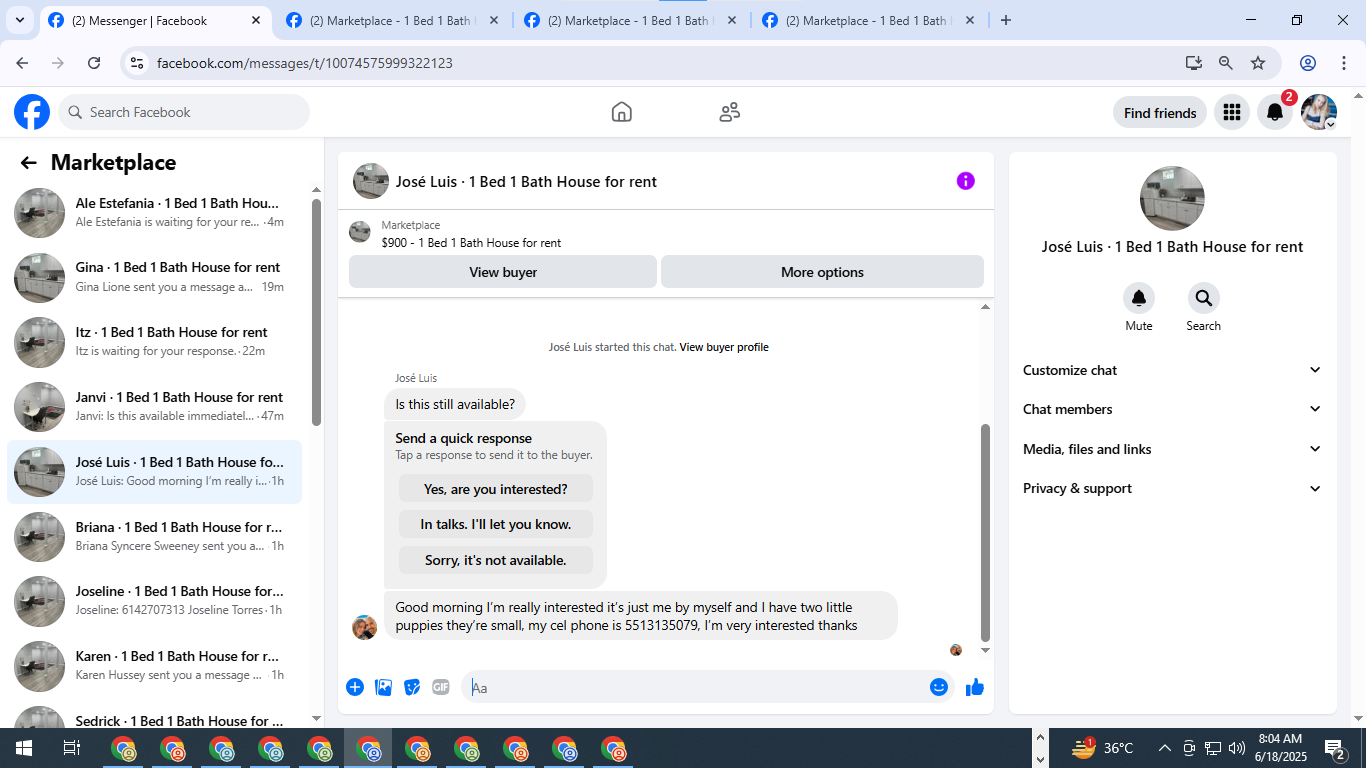Send quick reply "In talks. I'll let you know."
The height and width of the screenshot is (768, 1366).
click(496, 524)
